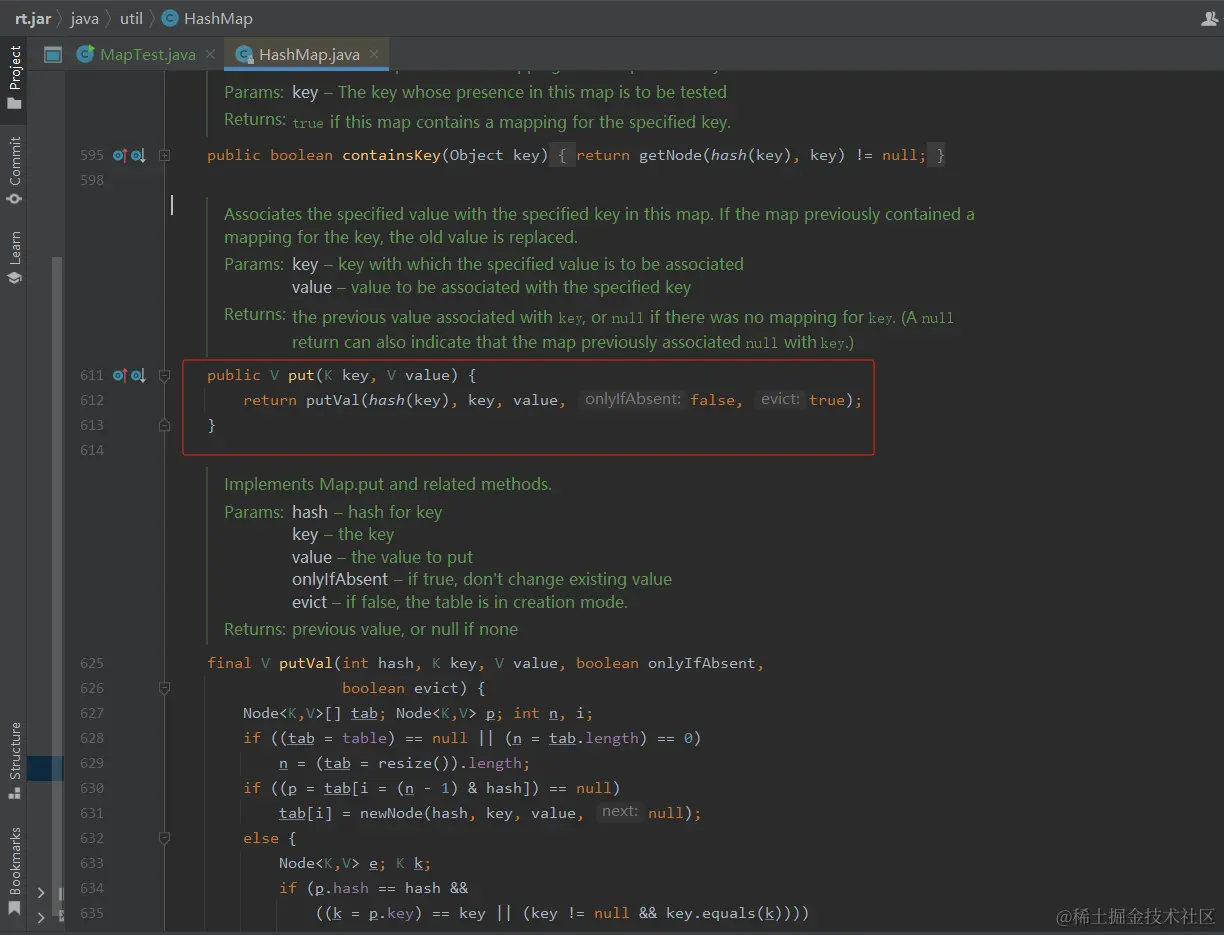Open the Structure tool window
The height and width of the screenshot is (935, 1224).
point(14,760)
